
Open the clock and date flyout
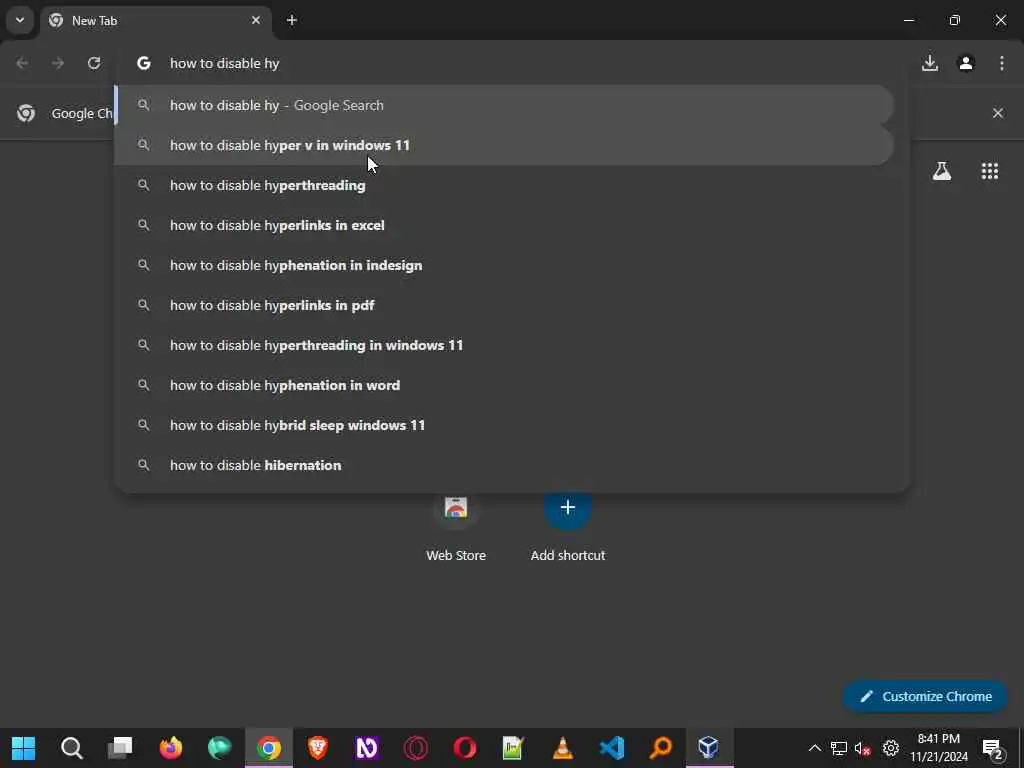tap(938, 748)
